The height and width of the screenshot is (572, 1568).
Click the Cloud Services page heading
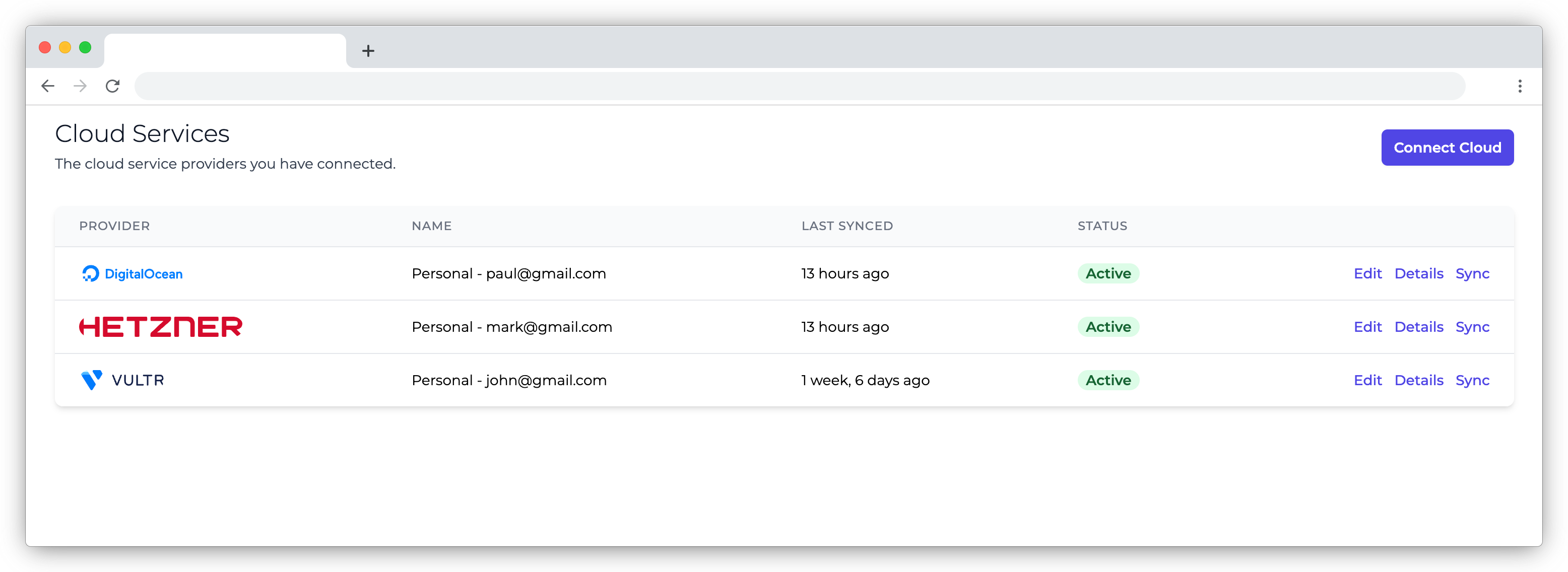(x=142, y=133)
